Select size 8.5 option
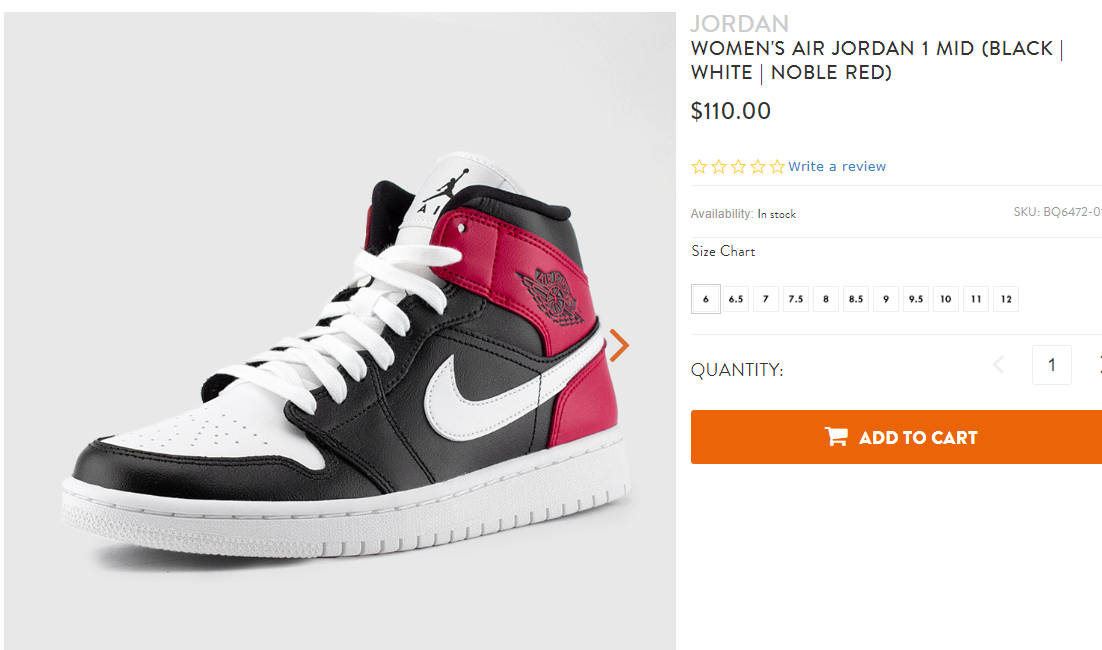This screenshot has height=650, width=1102. click(x=856, y=299)
